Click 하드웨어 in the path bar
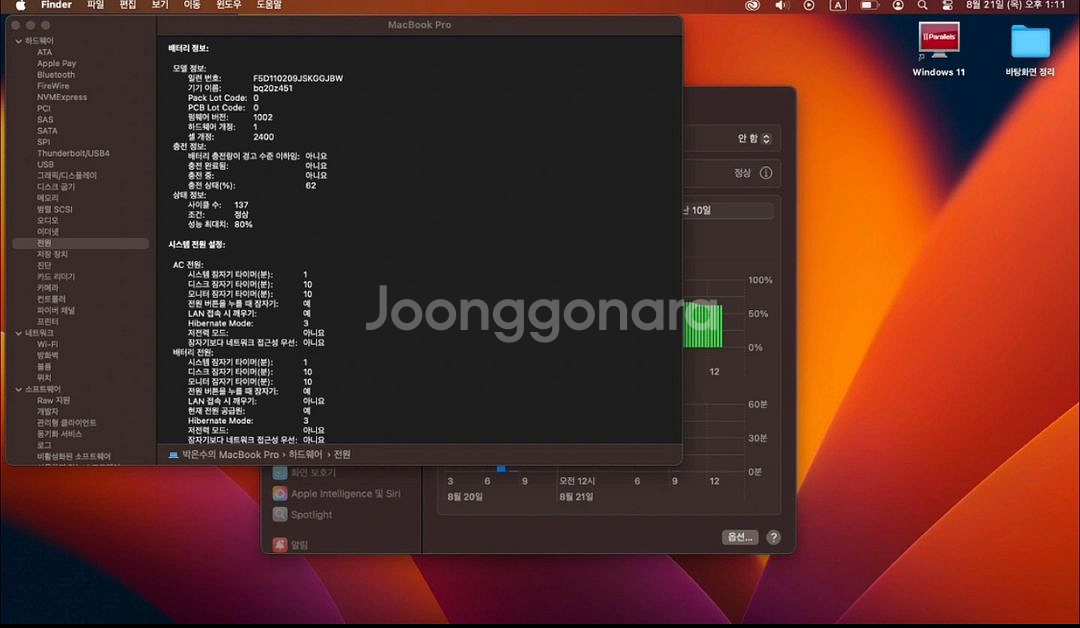Viewport: 1080px width, 628px height. [305, 454]
